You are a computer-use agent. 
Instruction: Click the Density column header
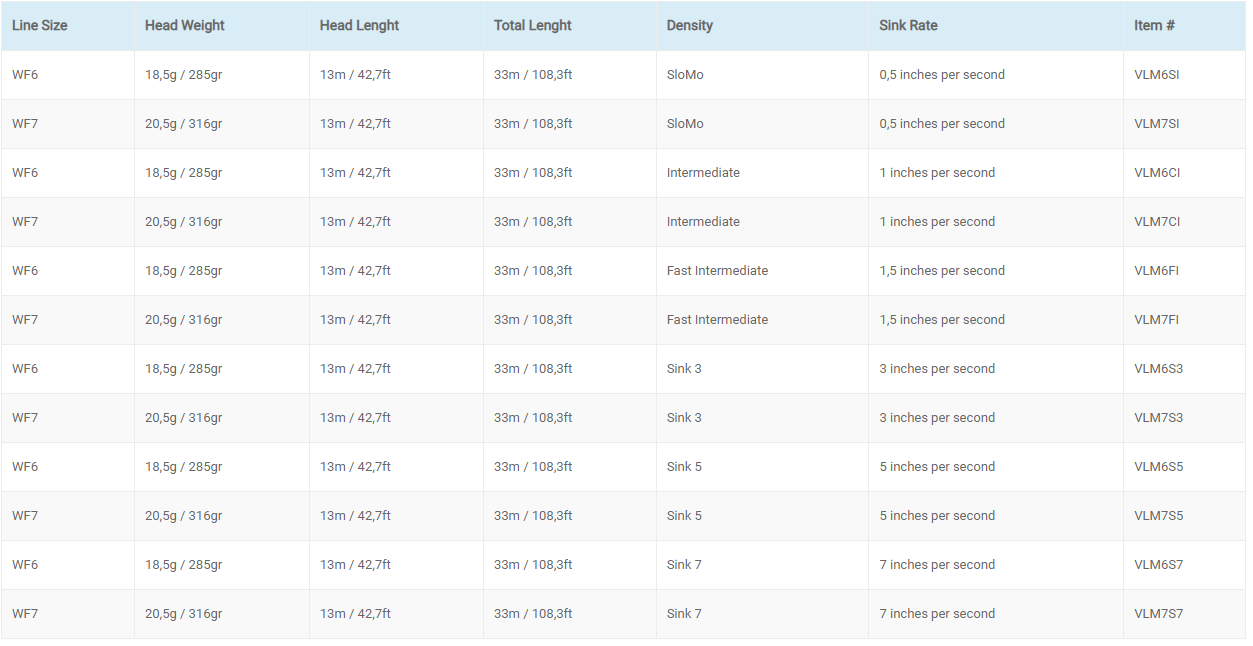click(690, 26)
